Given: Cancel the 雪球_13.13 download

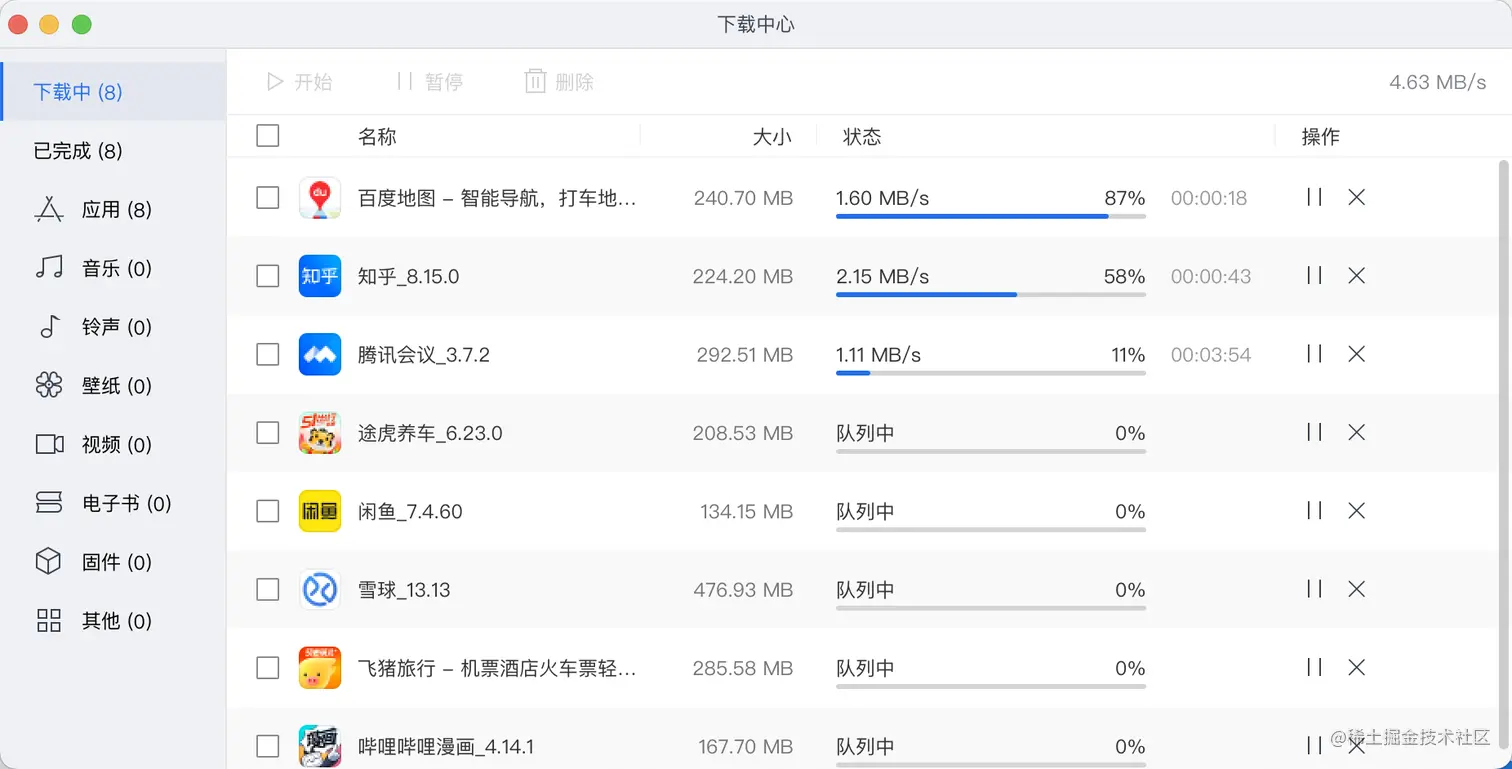Looking at the screenshot, I should pos(1356,589).
